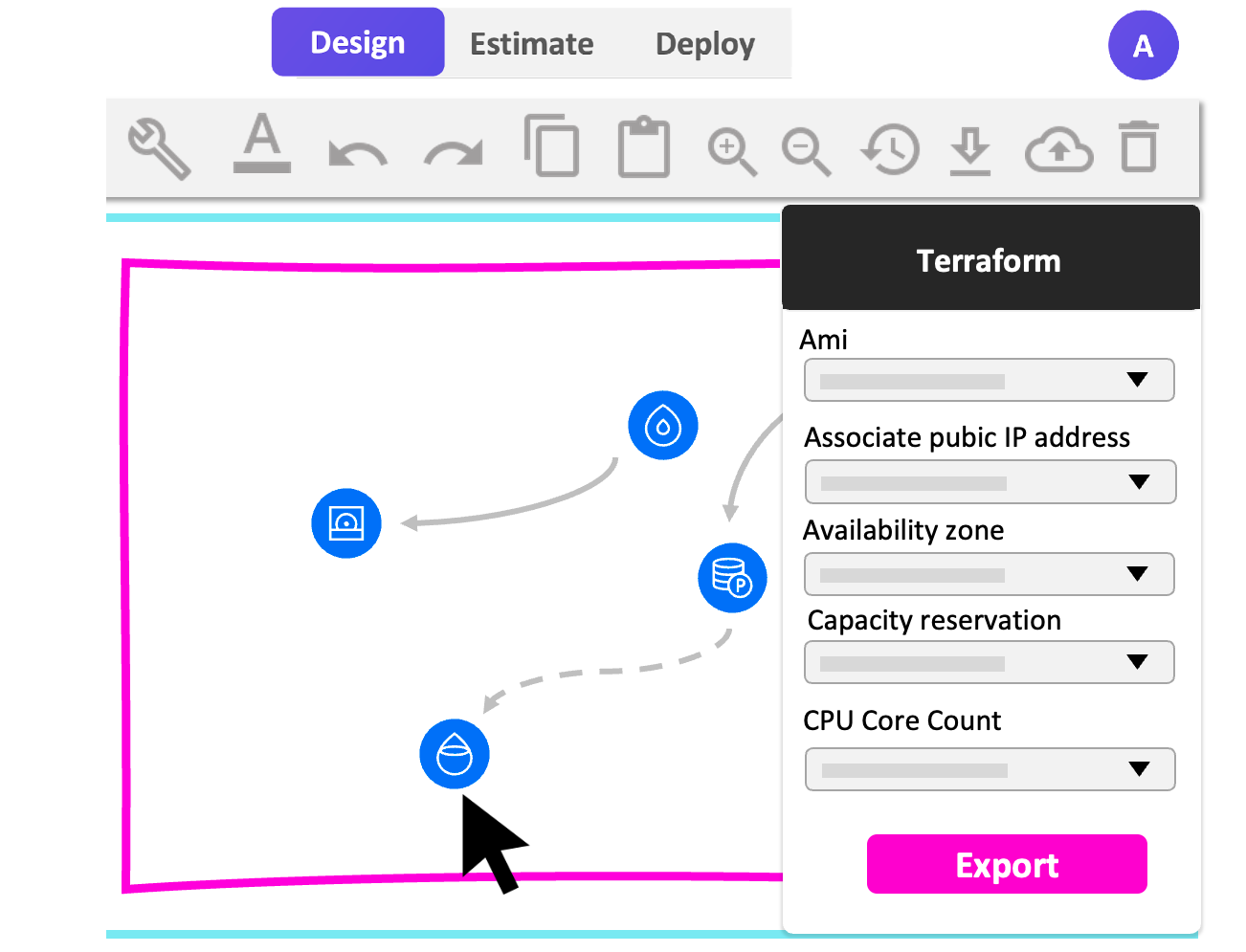The height and width of the screenshot is (952, 1246).
Task: Open the version history clock icon
Action: click(x=890, y=149)
